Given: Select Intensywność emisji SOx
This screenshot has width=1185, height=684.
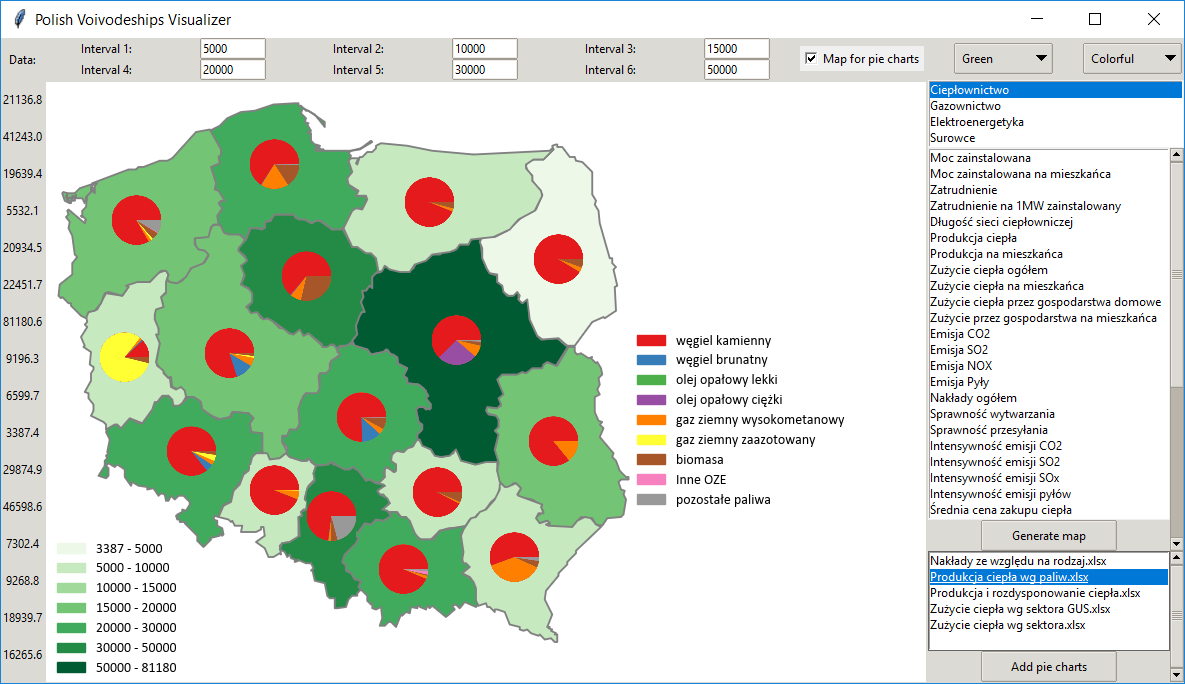Looking at the screenshot, I should coord(1049,478).
